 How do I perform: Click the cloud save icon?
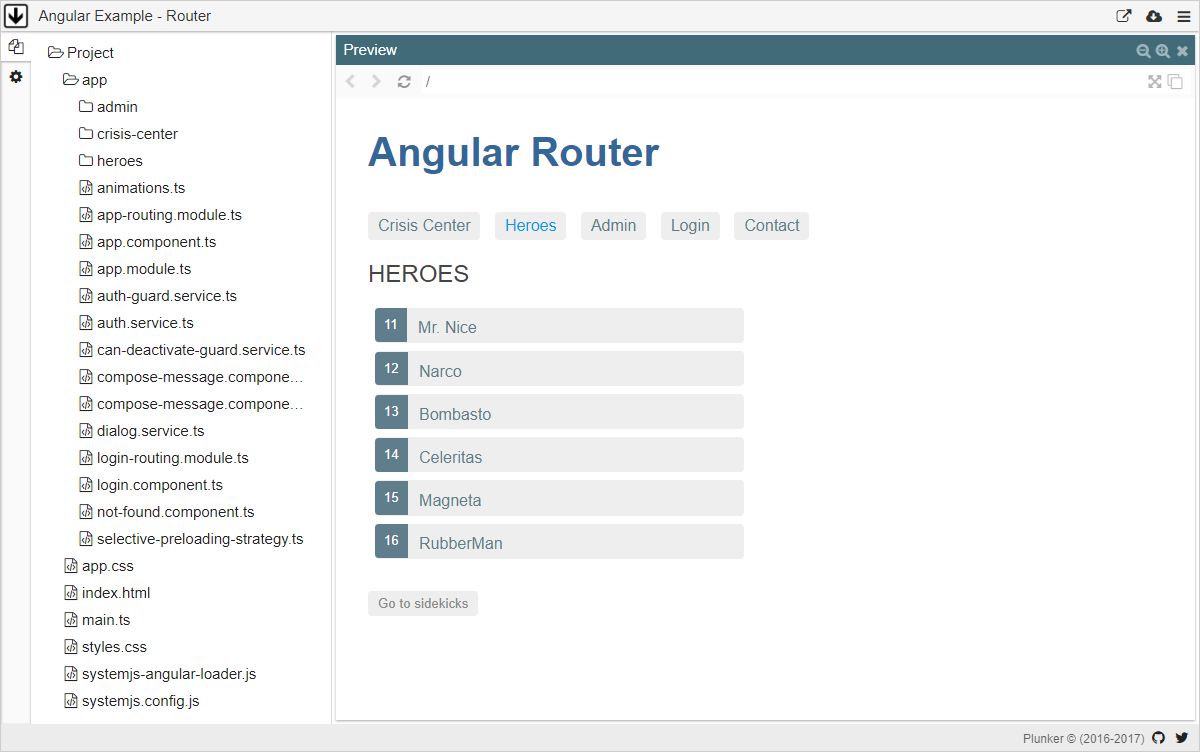pos(1154,16)
